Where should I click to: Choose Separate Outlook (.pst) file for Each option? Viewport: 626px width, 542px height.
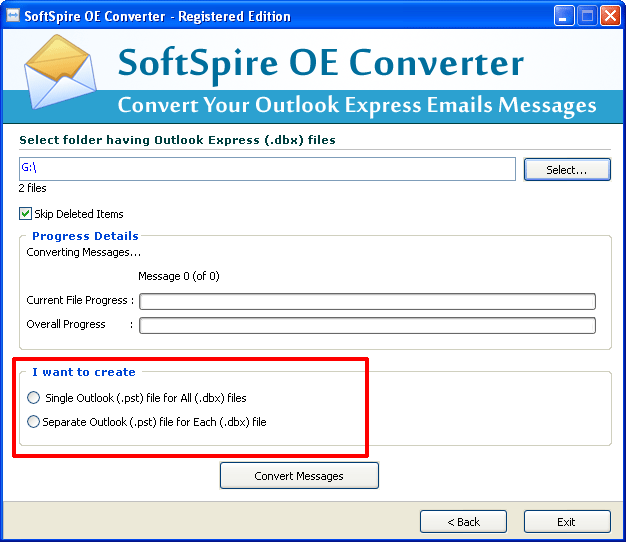coord(34,421)
